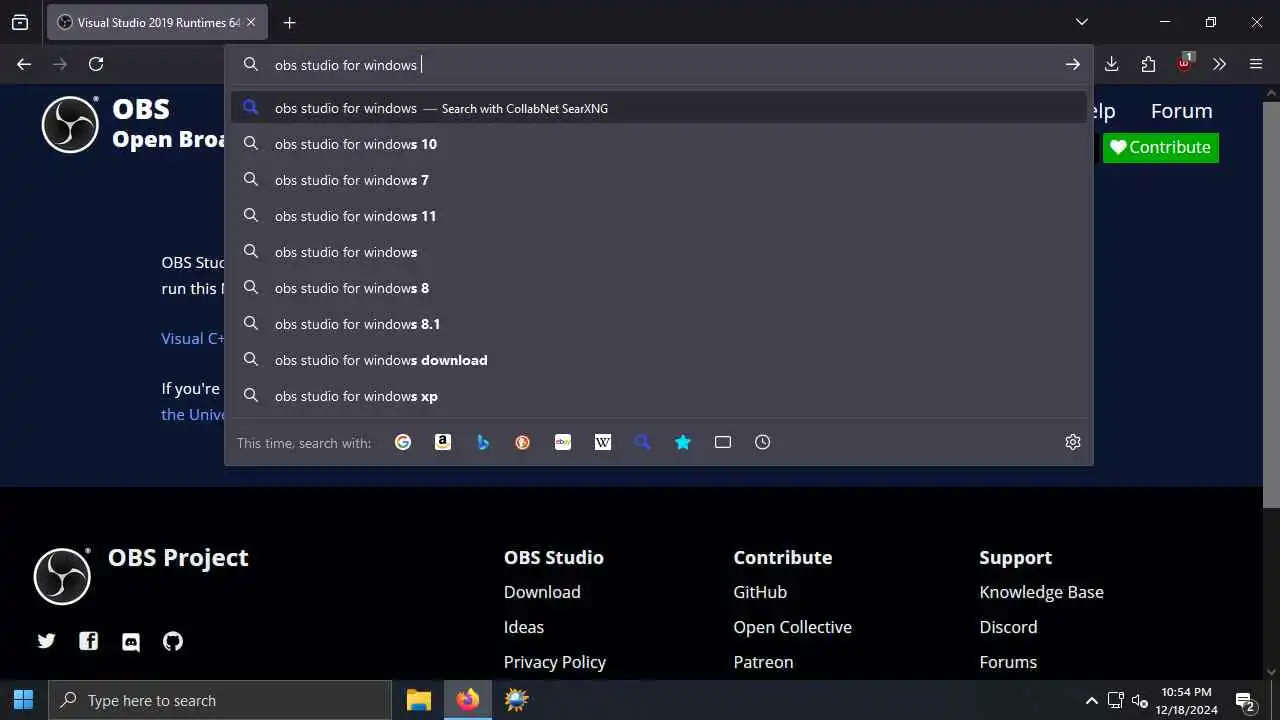Go back to previous page

tap(24, 64)
